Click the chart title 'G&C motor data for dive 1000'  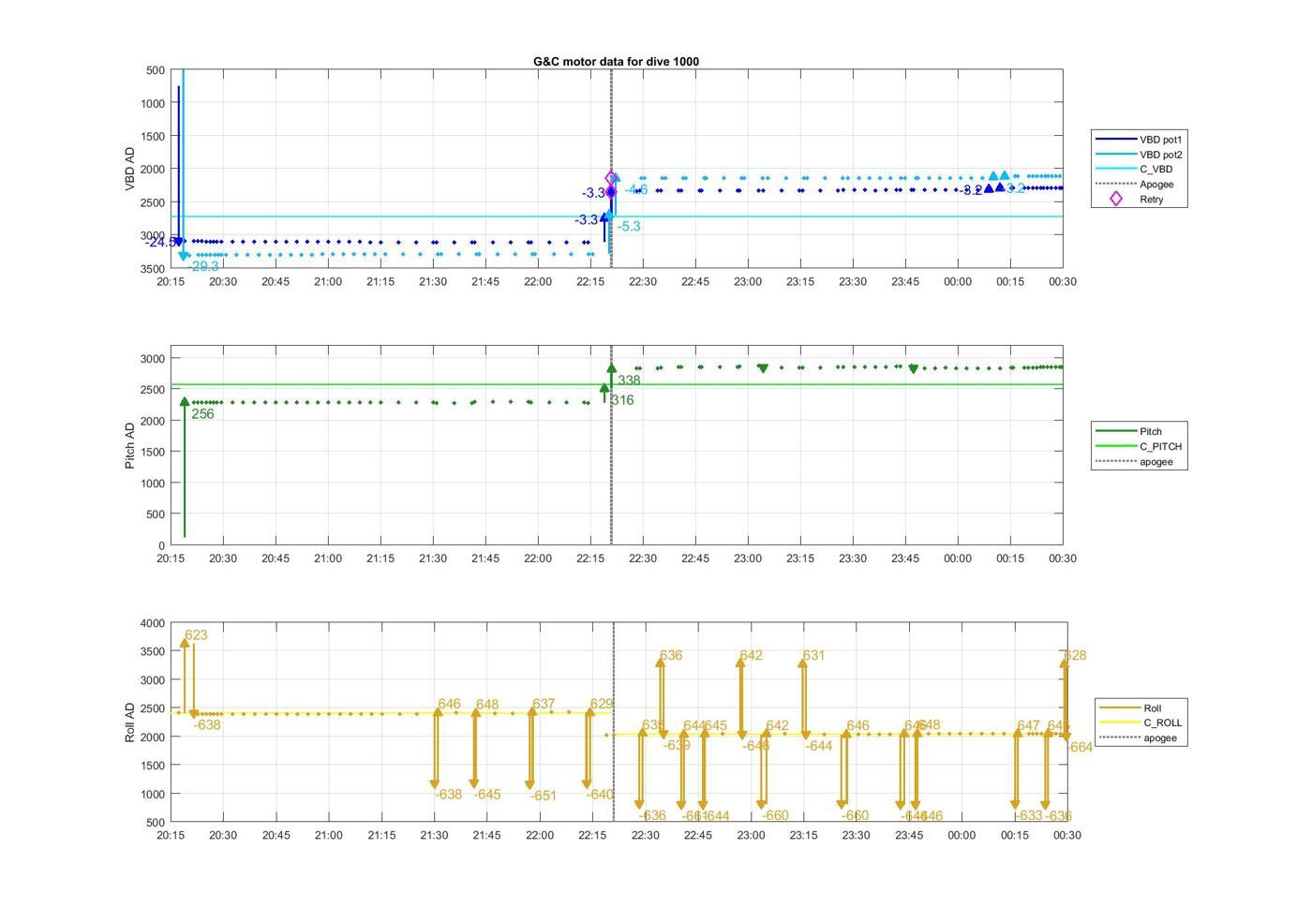pyautogui.click(x=616, y=62)
